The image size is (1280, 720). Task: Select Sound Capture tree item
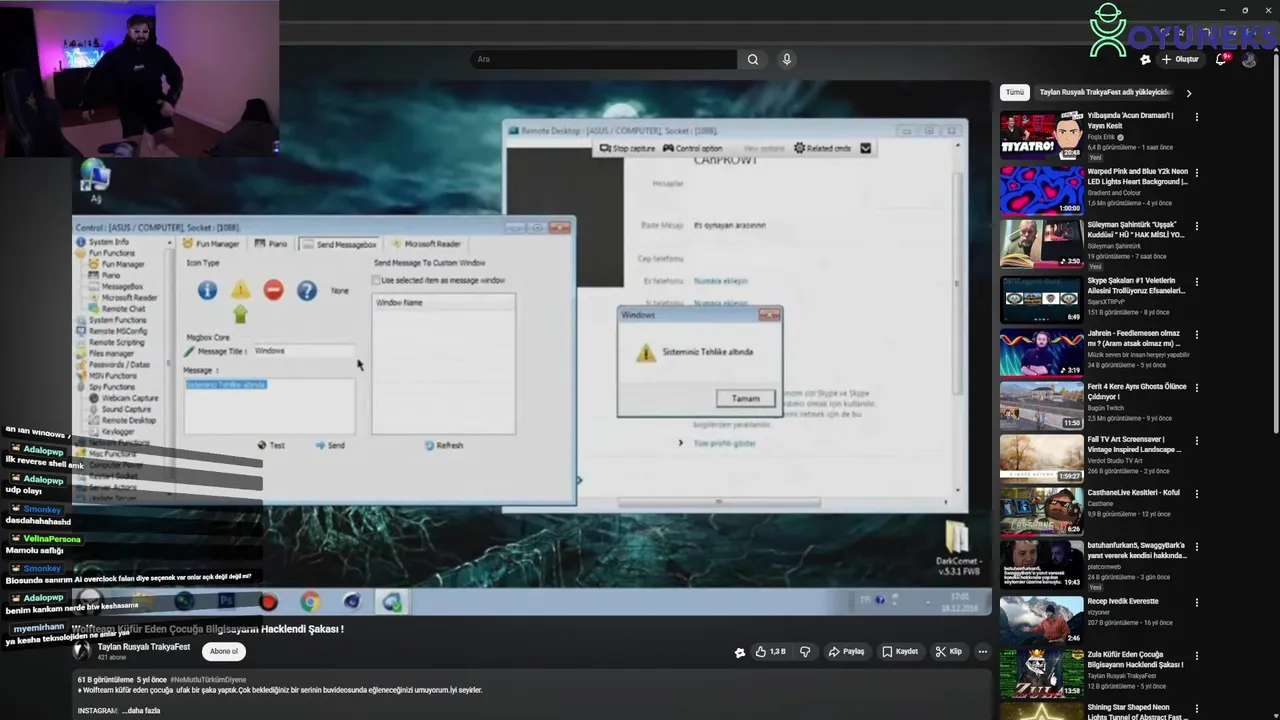[x=126, y=409]
